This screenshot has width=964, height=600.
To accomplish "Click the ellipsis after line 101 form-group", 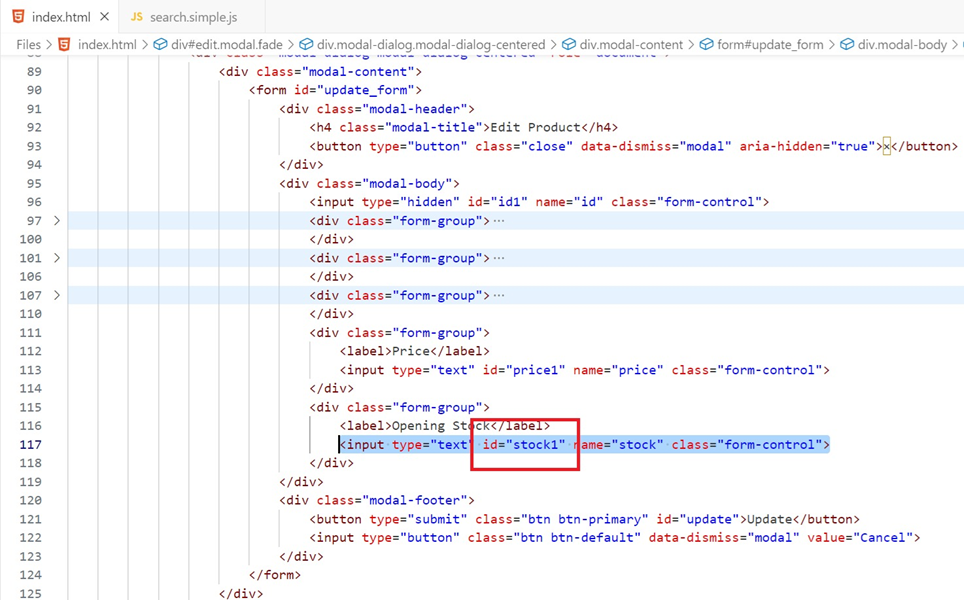I will coord(499,258).
